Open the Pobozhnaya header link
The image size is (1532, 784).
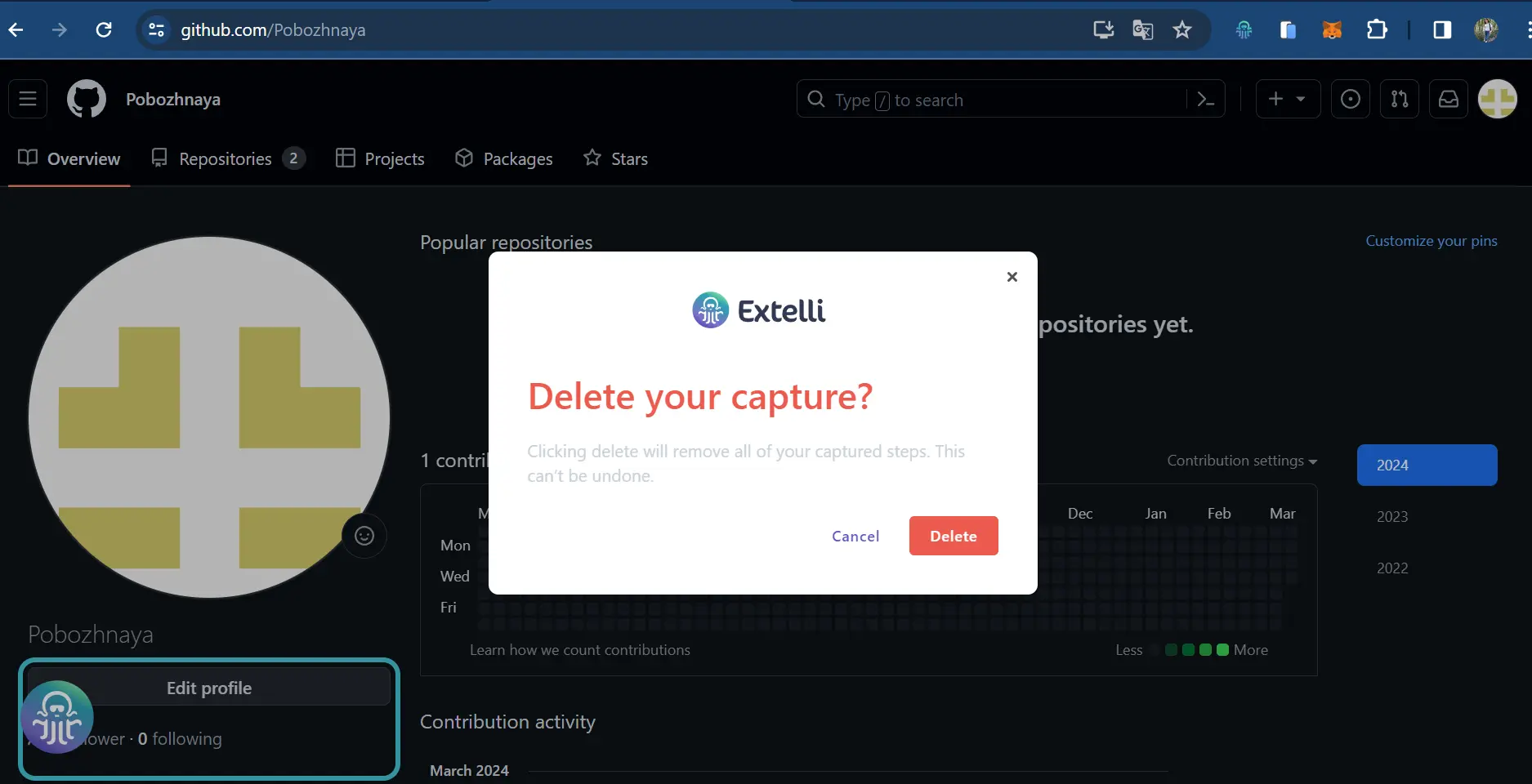[173, 99]
